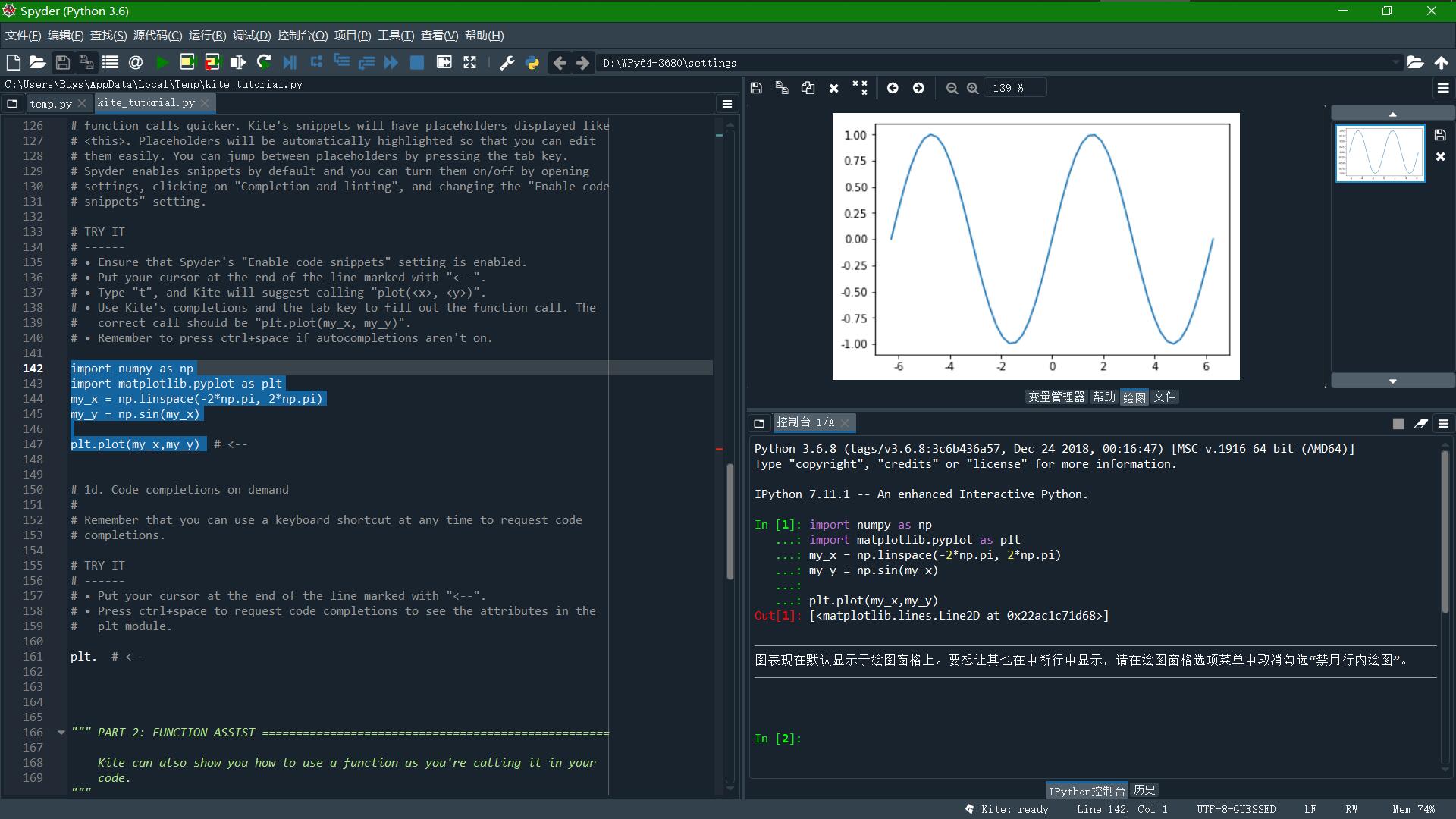The image size is (1456, 819).
Task: Open console pane options menu
Action: point(1443,424)
